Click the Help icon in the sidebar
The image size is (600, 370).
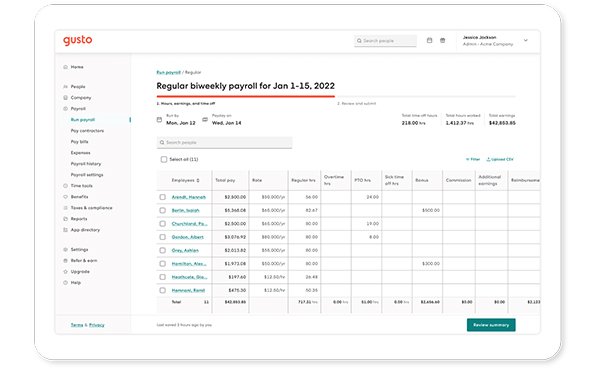(65, 283)
